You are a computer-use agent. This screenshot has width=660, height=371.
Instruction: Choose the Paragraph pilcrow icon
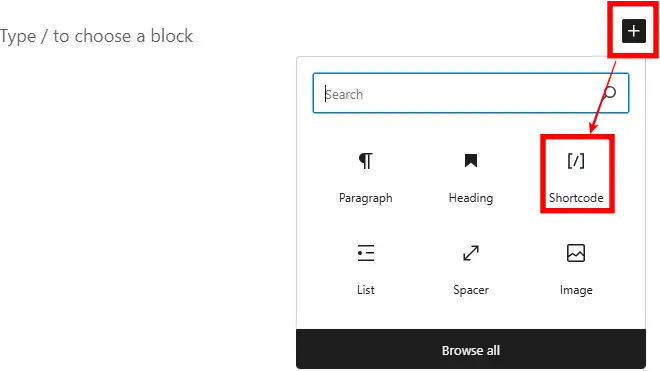(365, 161)
